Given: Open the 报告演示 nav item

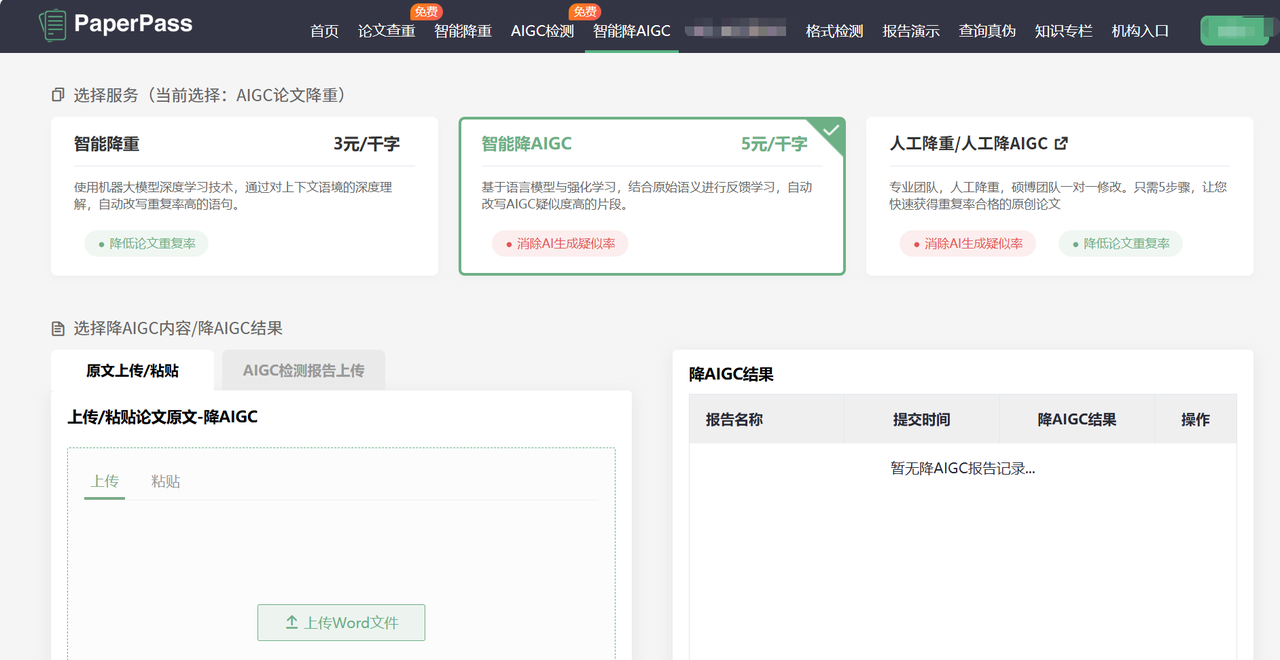Looking at the screenshot, I should pyautogui.click(x=911, y=31).
